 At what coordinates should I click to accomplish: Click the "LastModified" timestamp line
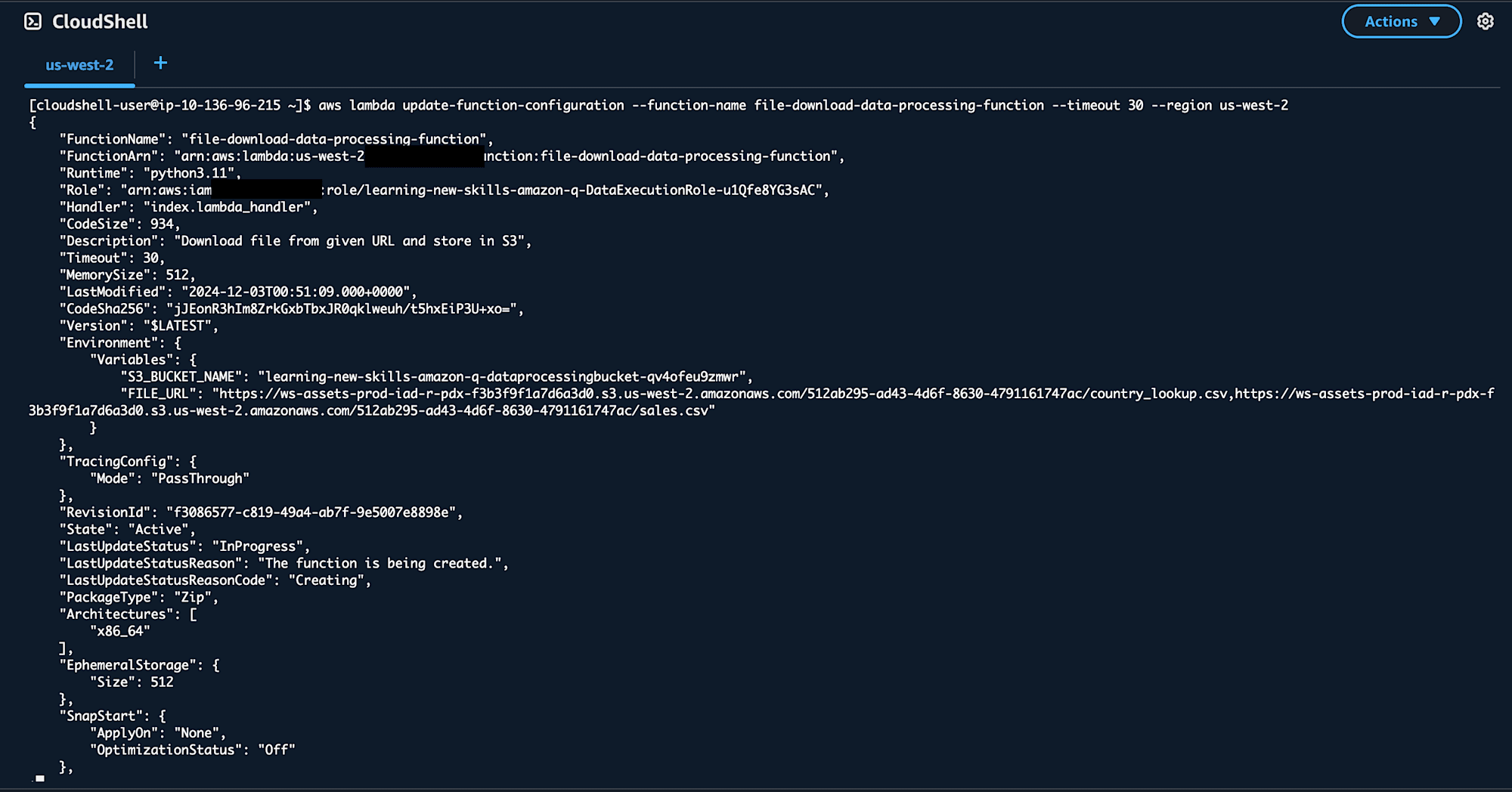tap(237, 292)
